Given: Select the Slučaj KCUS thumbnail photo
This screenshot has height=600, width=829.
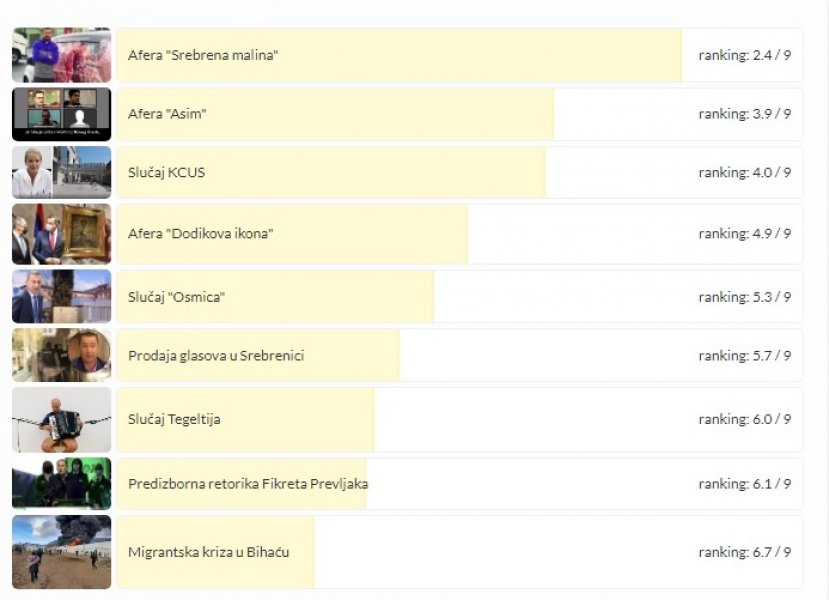Looking at the screenshot, I should pyautogui.click(x=61, y=172).
